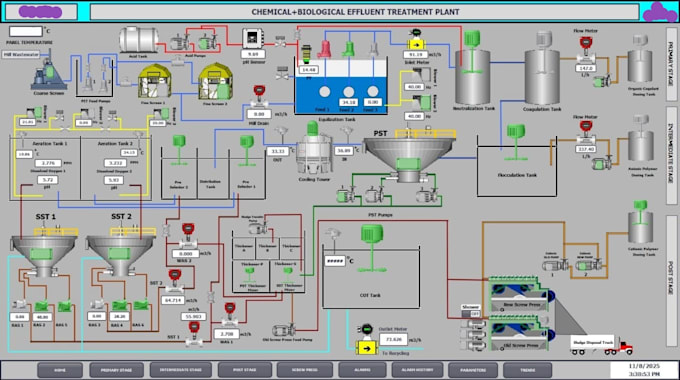
Task: Click the WAS 1 flow value 2.708
Action: click(x=226, y=334)
